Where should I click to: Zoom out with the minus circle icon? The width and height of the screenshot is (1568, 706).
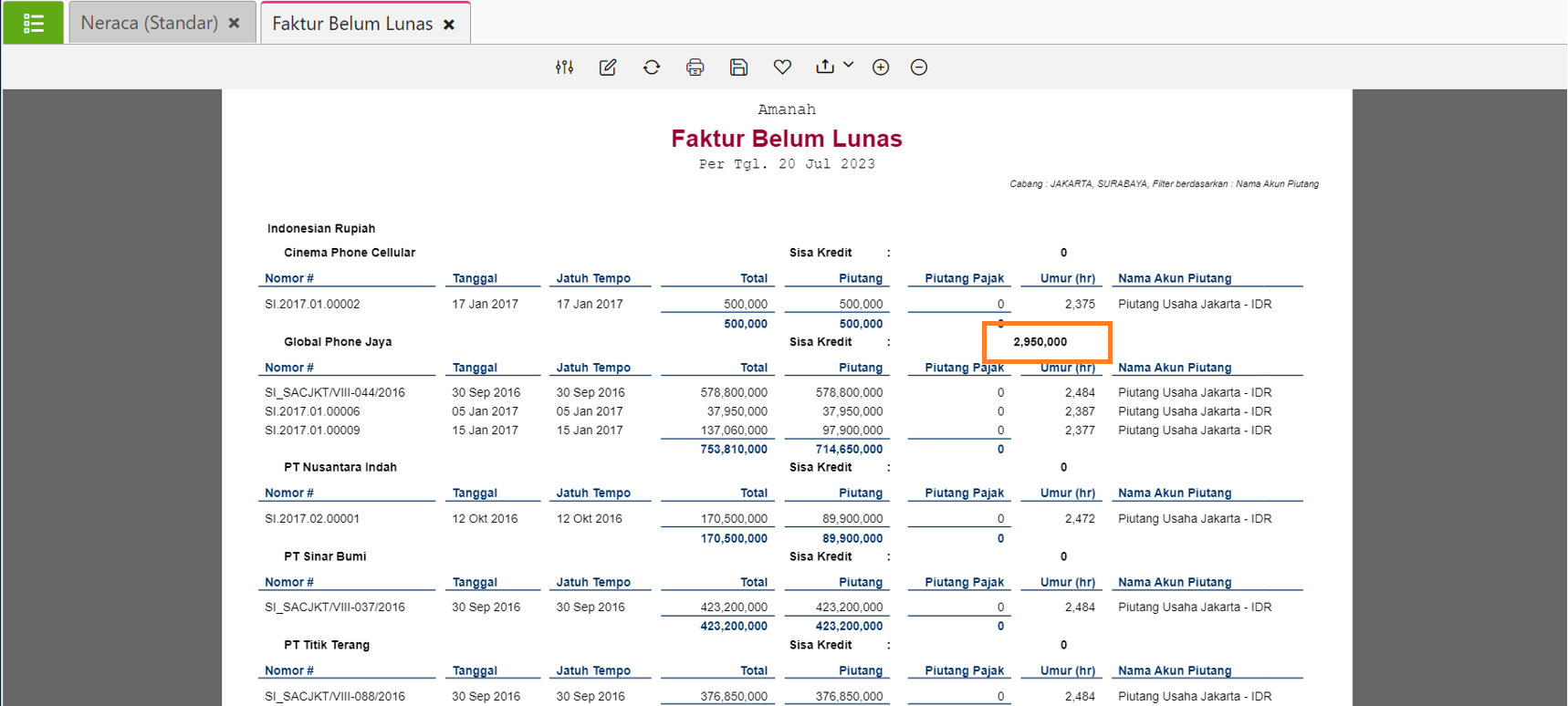click(919, 67)
